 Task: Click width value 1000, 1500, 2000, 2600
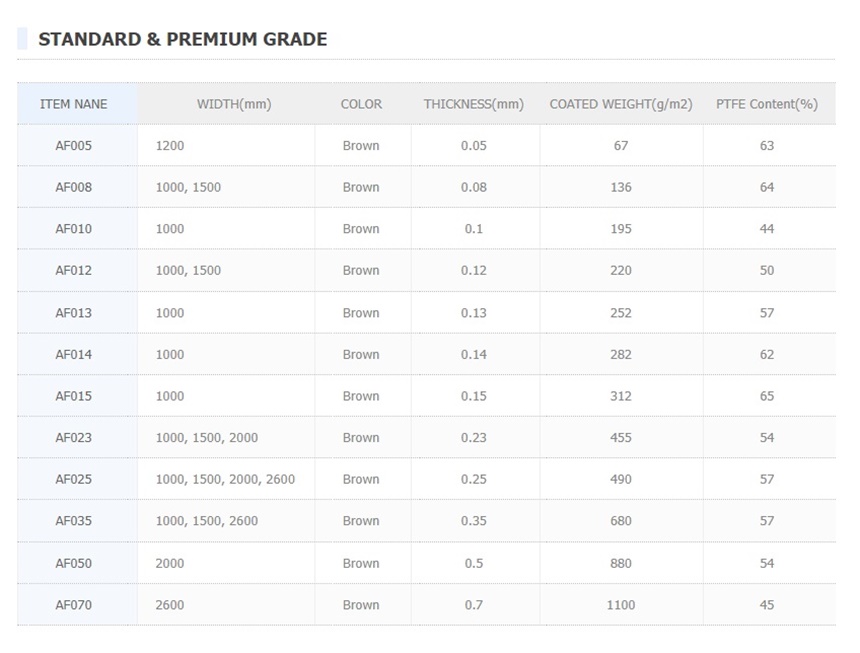click(225, 479)
